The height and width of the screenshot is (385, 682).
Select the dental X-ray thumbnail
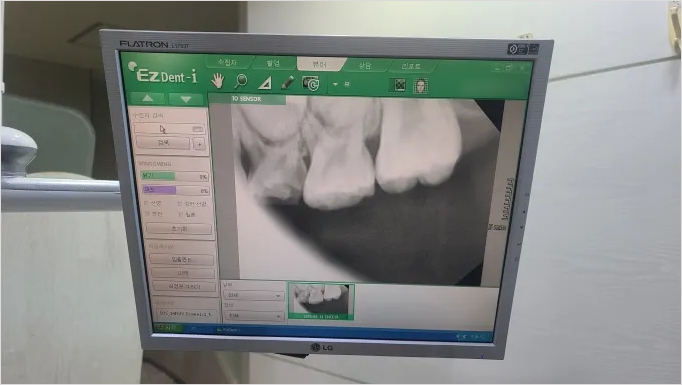pos(321,301)
